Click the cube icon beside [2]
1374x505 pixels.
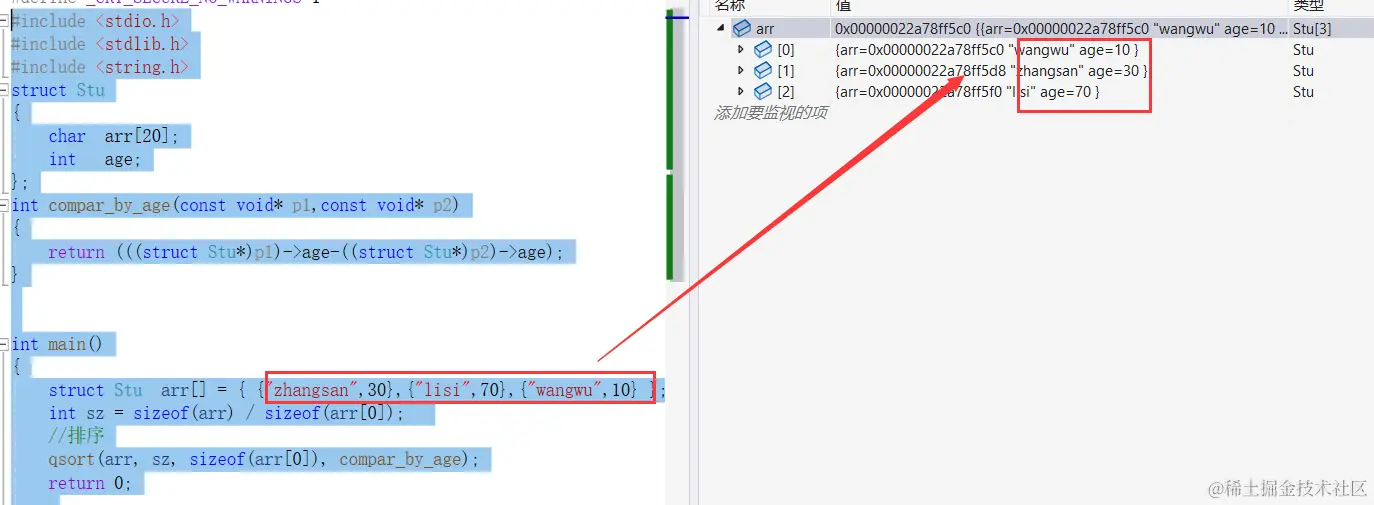click(762, 91)
